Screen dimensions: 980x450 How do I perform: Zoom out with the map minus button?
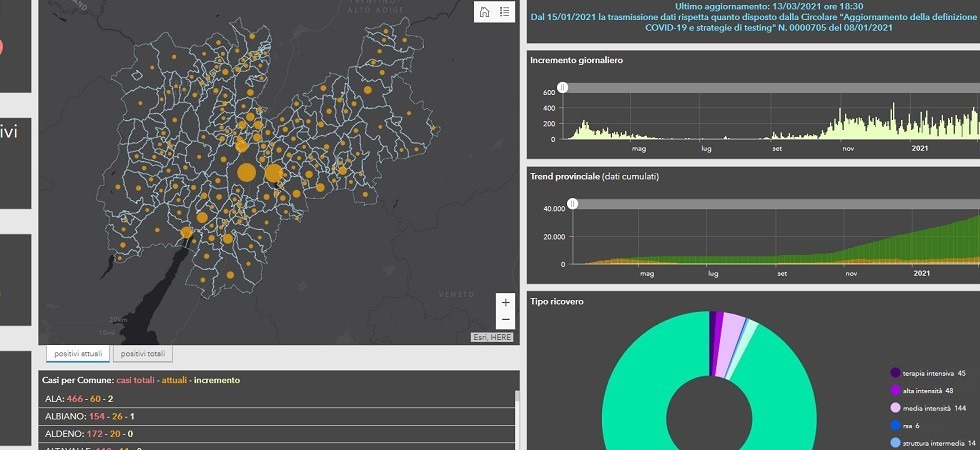[506, 320]
